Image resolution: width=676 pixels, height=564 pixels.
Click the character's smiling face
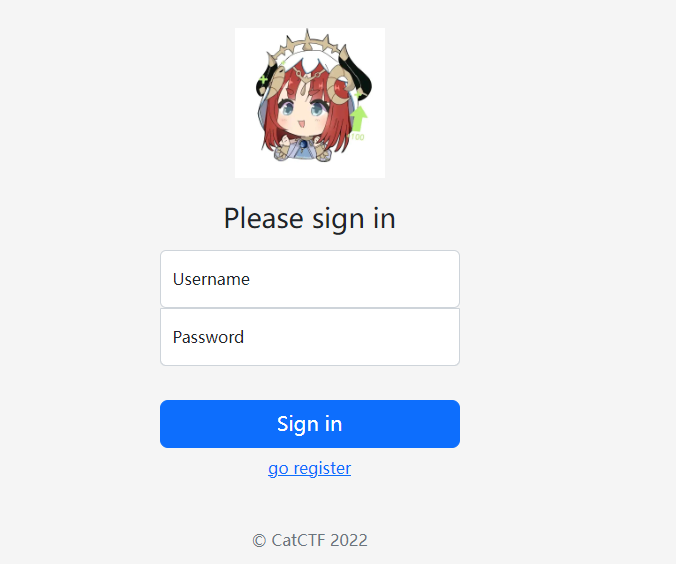pyautogui.click(x=303, y=116)
